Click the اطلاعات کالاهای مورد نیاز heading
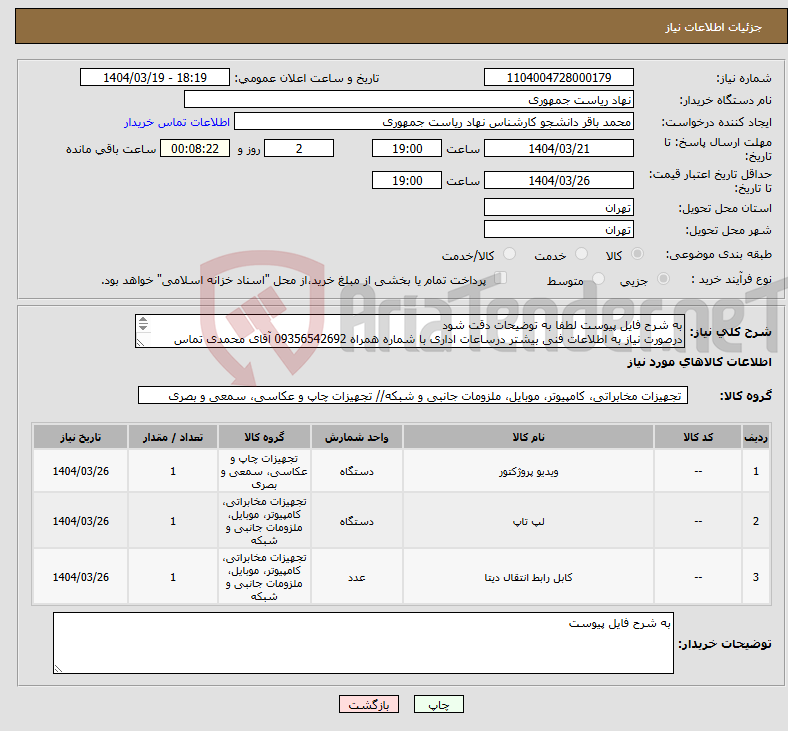Image resolution: width=788 pixels, height=731 pixels. pos(699,362)
